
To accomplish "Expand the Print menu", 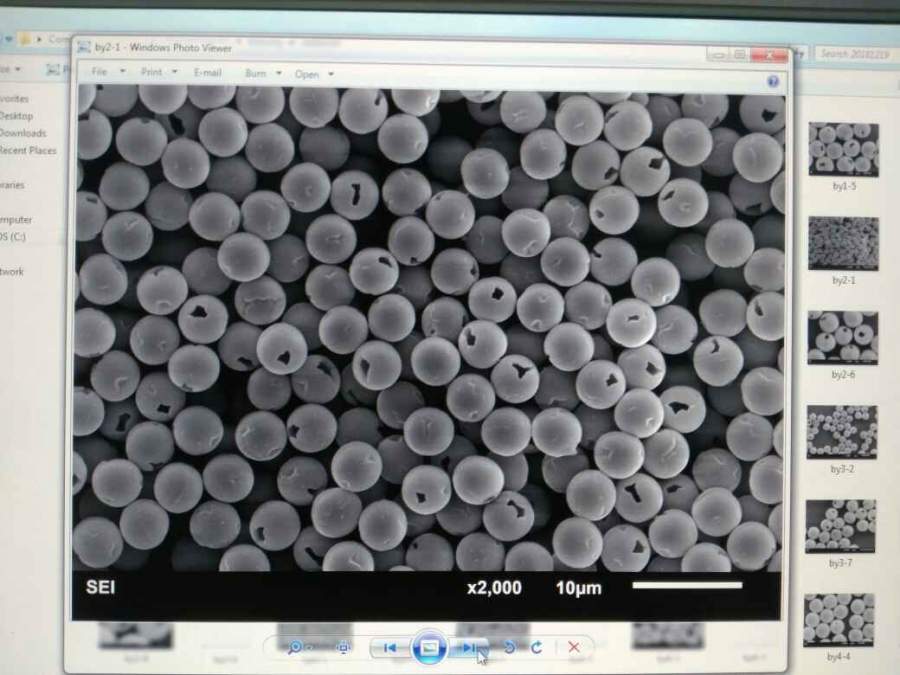I will coord(159,72).
